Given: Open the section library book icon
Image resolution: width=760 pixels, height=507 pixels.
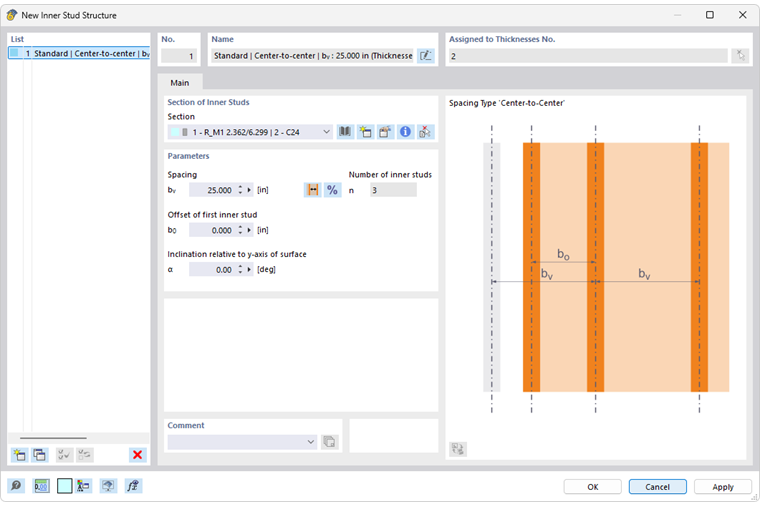Looking at the screenshot, I should point(345,132).
